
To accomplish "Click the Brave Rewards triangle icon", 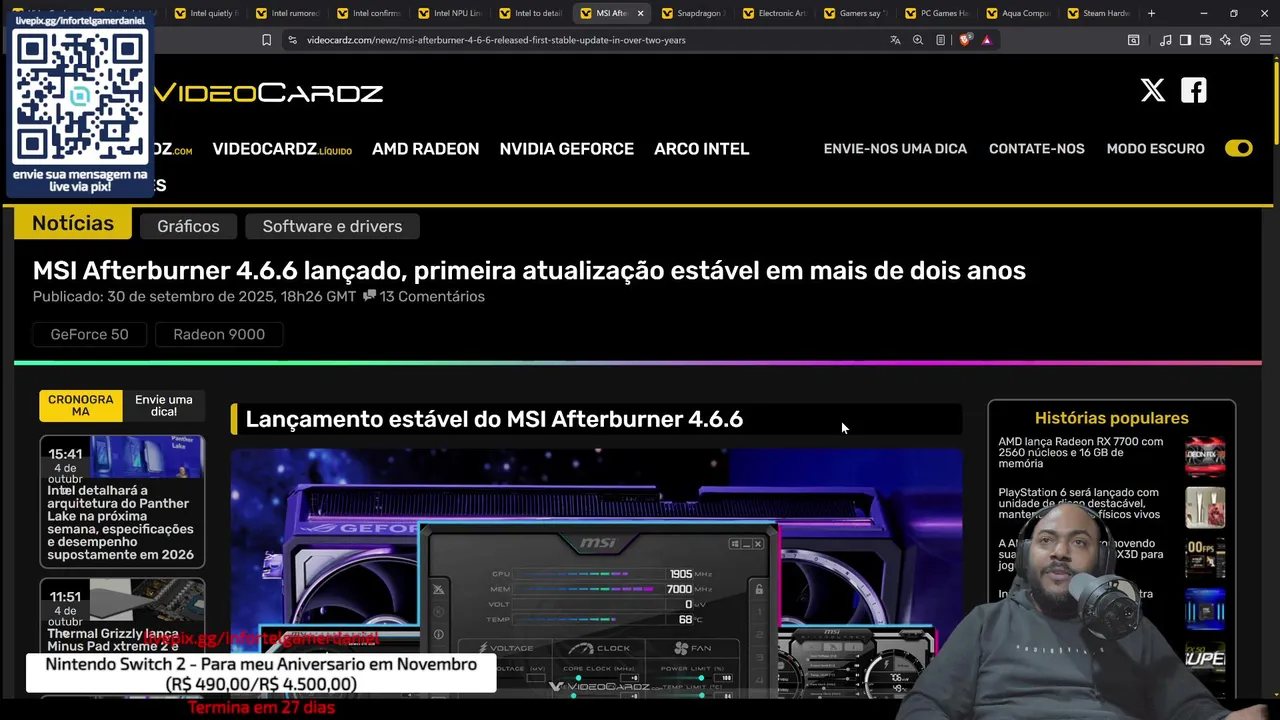I will tap(987, 40).
